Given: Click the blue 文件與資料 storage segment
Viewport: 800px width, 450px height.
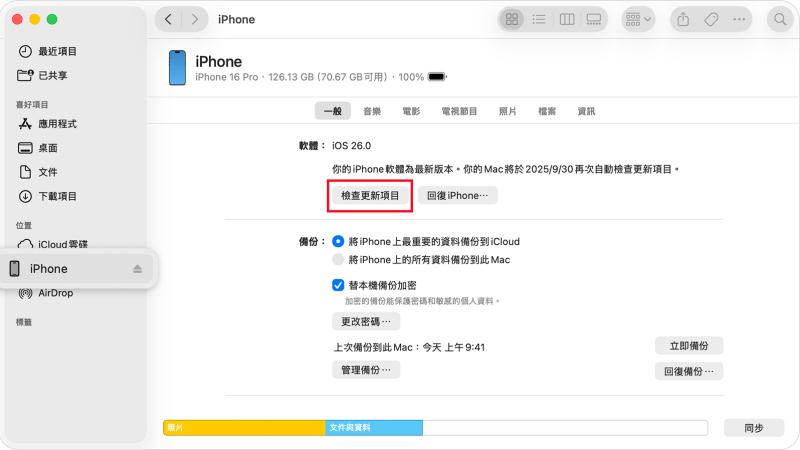Looking at the screenshot, I should (x=374, y=428).
